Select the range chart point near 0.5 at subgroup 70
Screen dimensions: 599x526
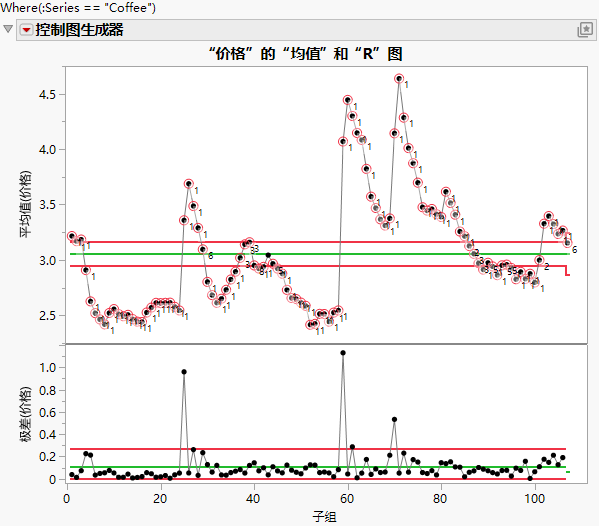tap(394, 419)
